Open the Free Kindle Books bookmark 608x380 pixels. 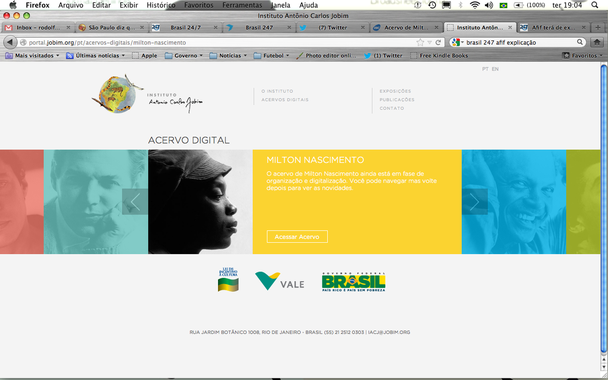coord(439,55)
